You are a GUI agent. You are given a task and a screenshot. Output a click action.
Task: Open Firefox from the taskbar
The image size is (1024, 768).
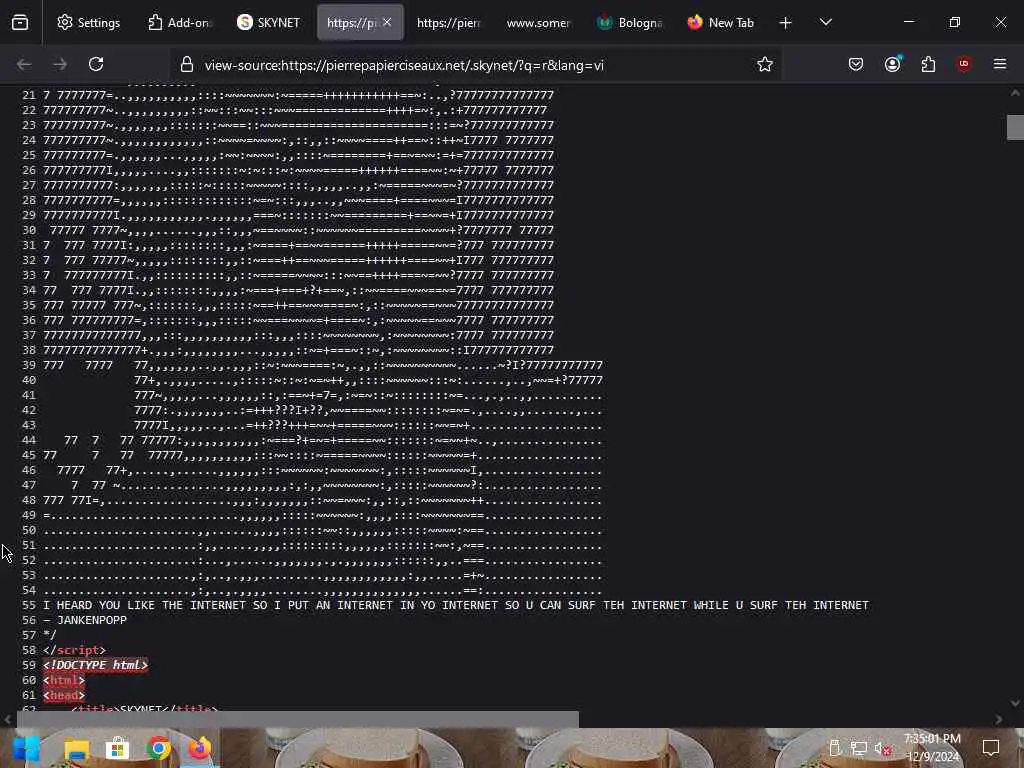coord(200,748)
